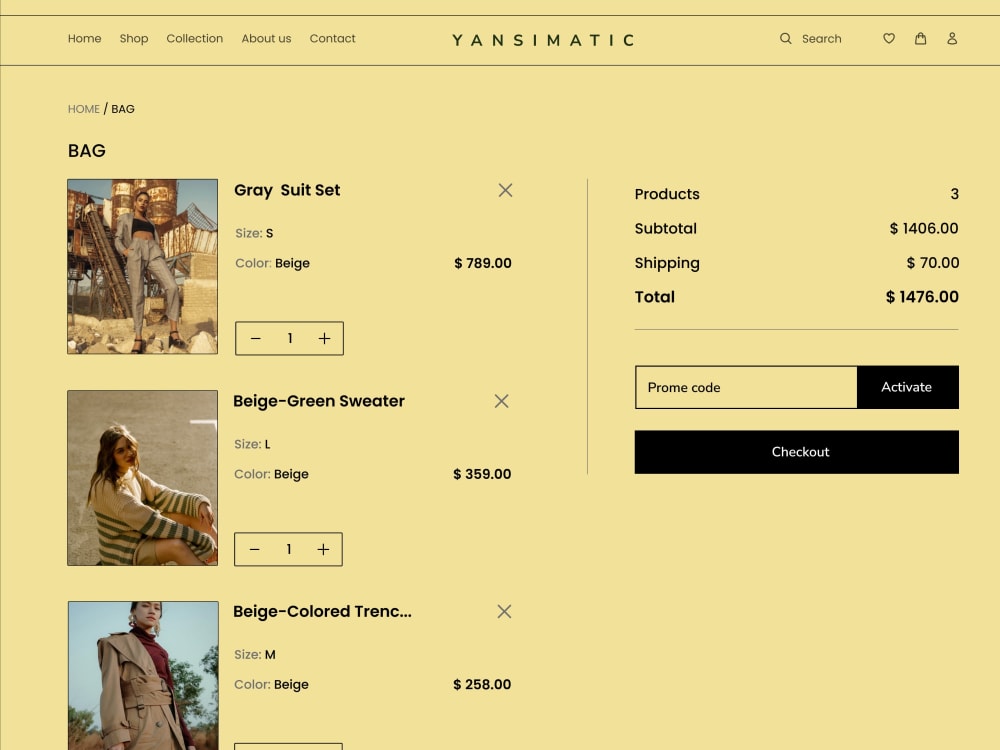Decrease Beige-Green Sweater quantity
The image size is (1000, 750).
tap(254, 549)
